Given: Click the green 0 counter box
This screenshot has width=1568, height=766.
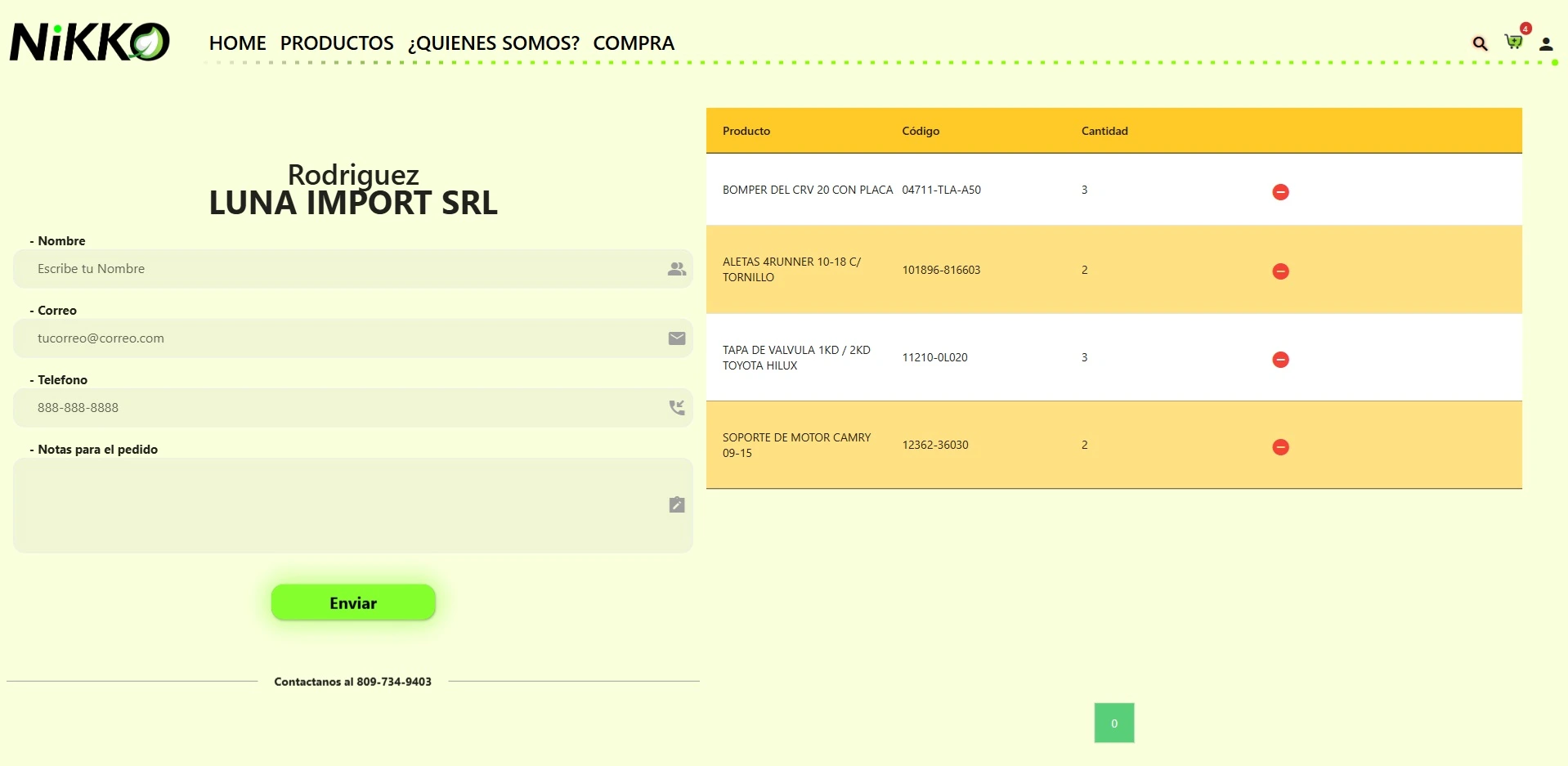Looking at the screenshot, I should point(1114,723).
